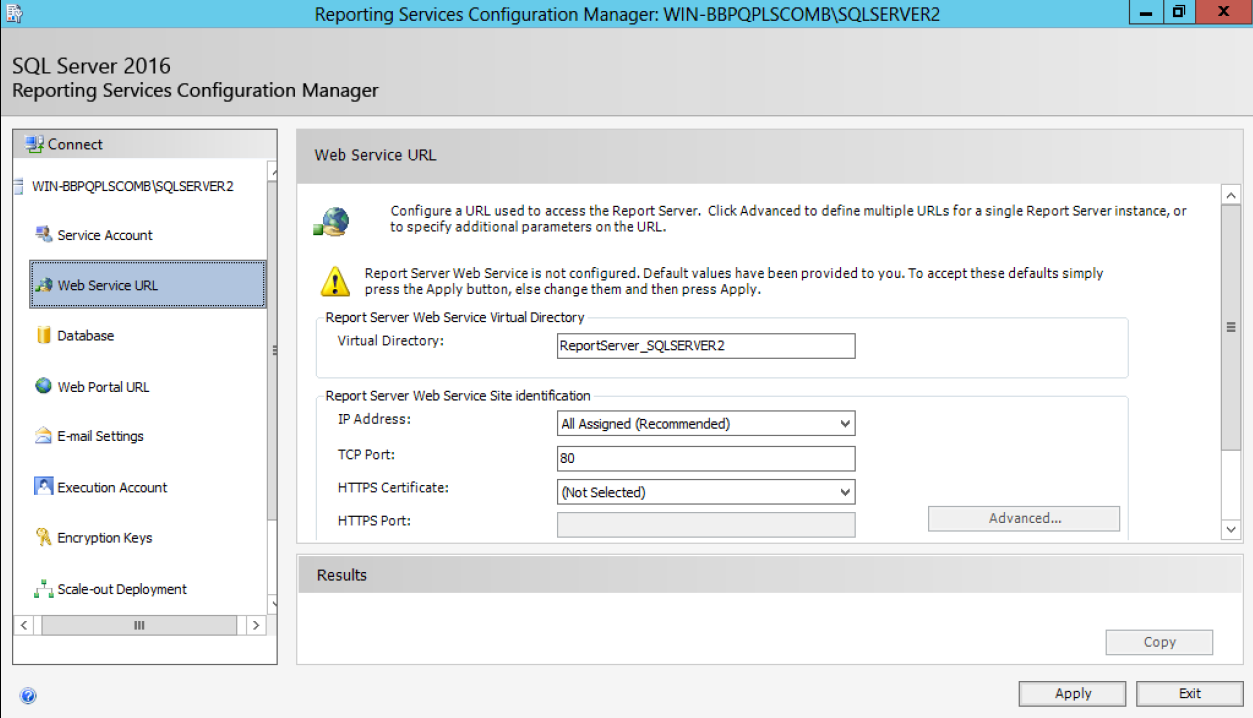The width and height of the screenshot is (1253, 718).
Task: Click the Service Account icon
Action: (44, 234)
